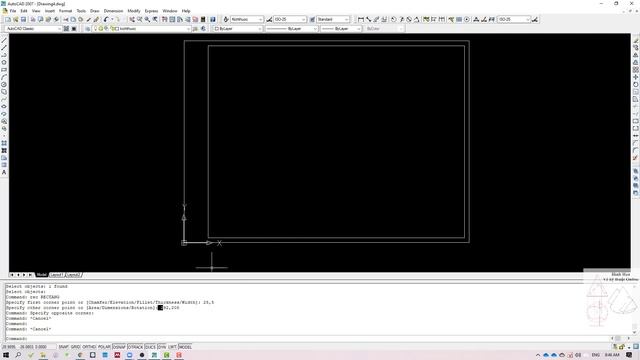
Task: Toggle ORTHO mode in status bar
Action: [x=89, y=347]
